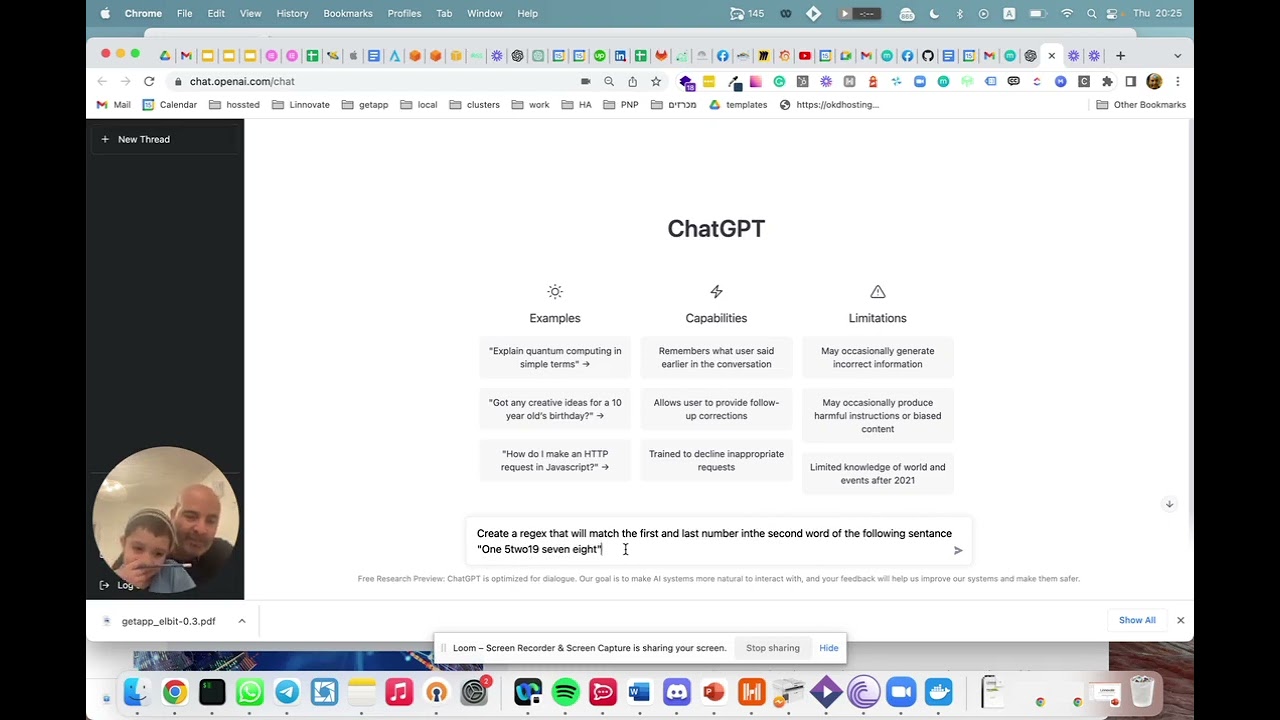Click the address bar URL chat.openai.com/chat

(242, 81)
